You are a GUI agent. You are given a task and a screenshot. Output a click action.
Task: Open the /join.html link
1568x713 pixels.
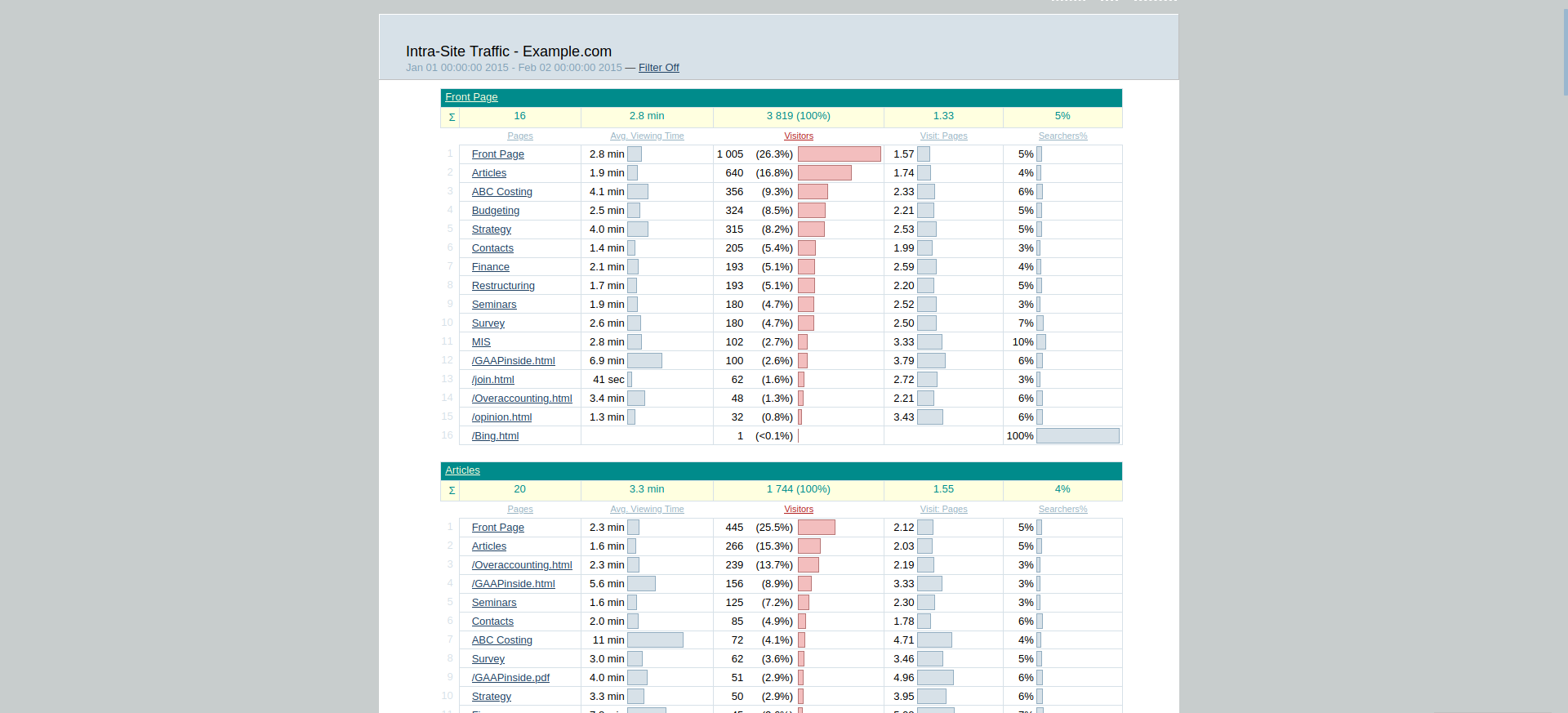492,380
